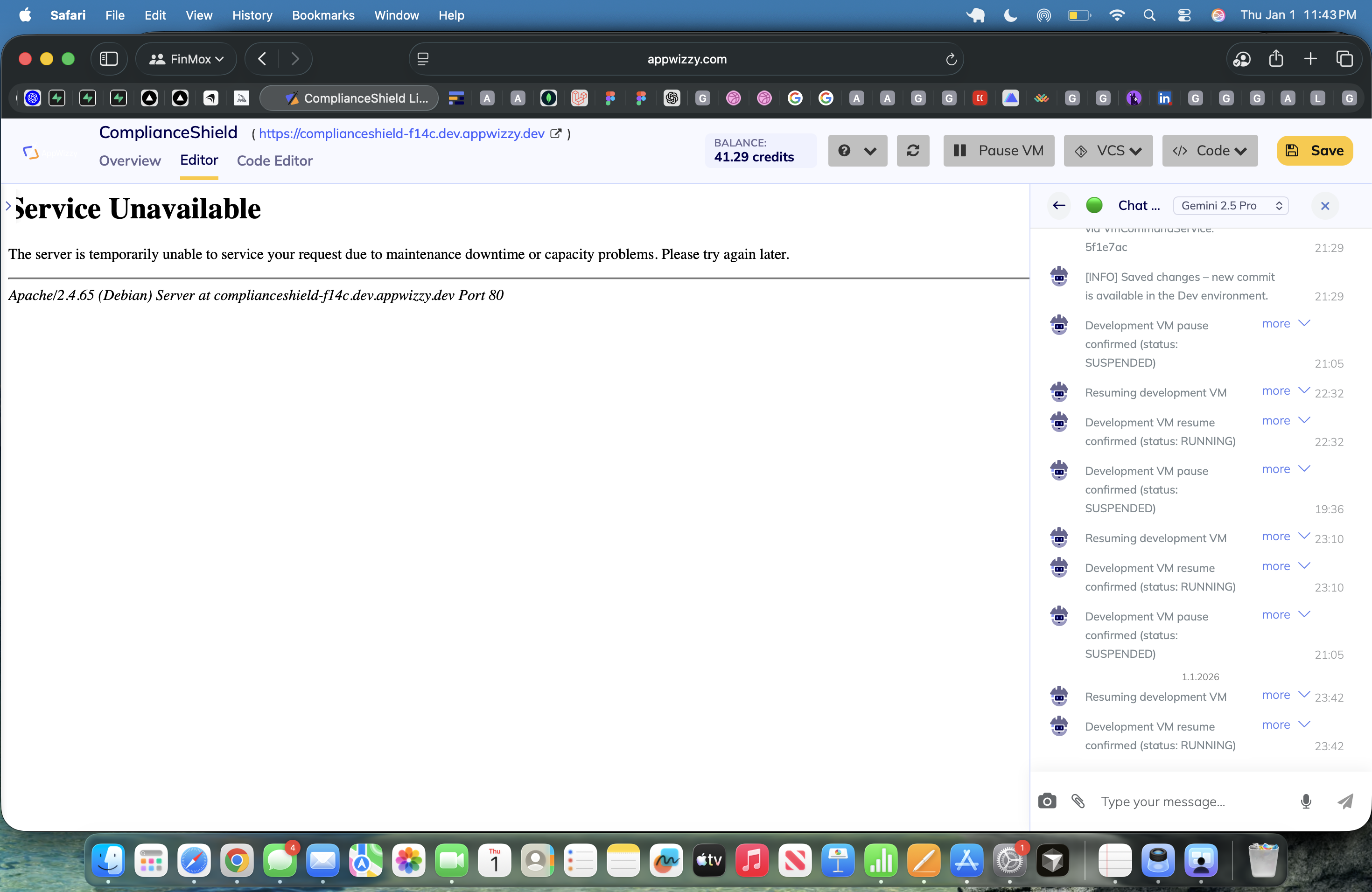Image resolution: width=1372 pixels, height=892 pixels.
Task: Click the camera screenshot icon in chat
Action: [1047, 801]
